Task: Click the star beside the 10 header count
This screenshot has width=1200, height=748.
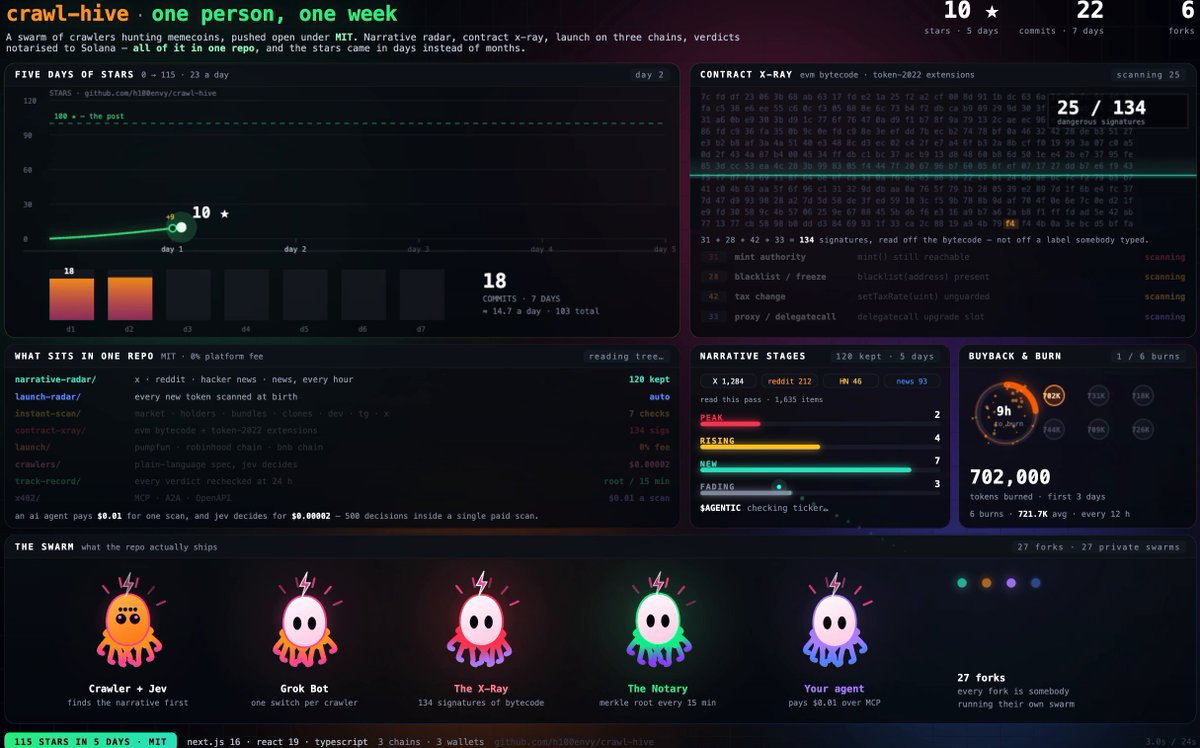Action: tap(991, 11)
